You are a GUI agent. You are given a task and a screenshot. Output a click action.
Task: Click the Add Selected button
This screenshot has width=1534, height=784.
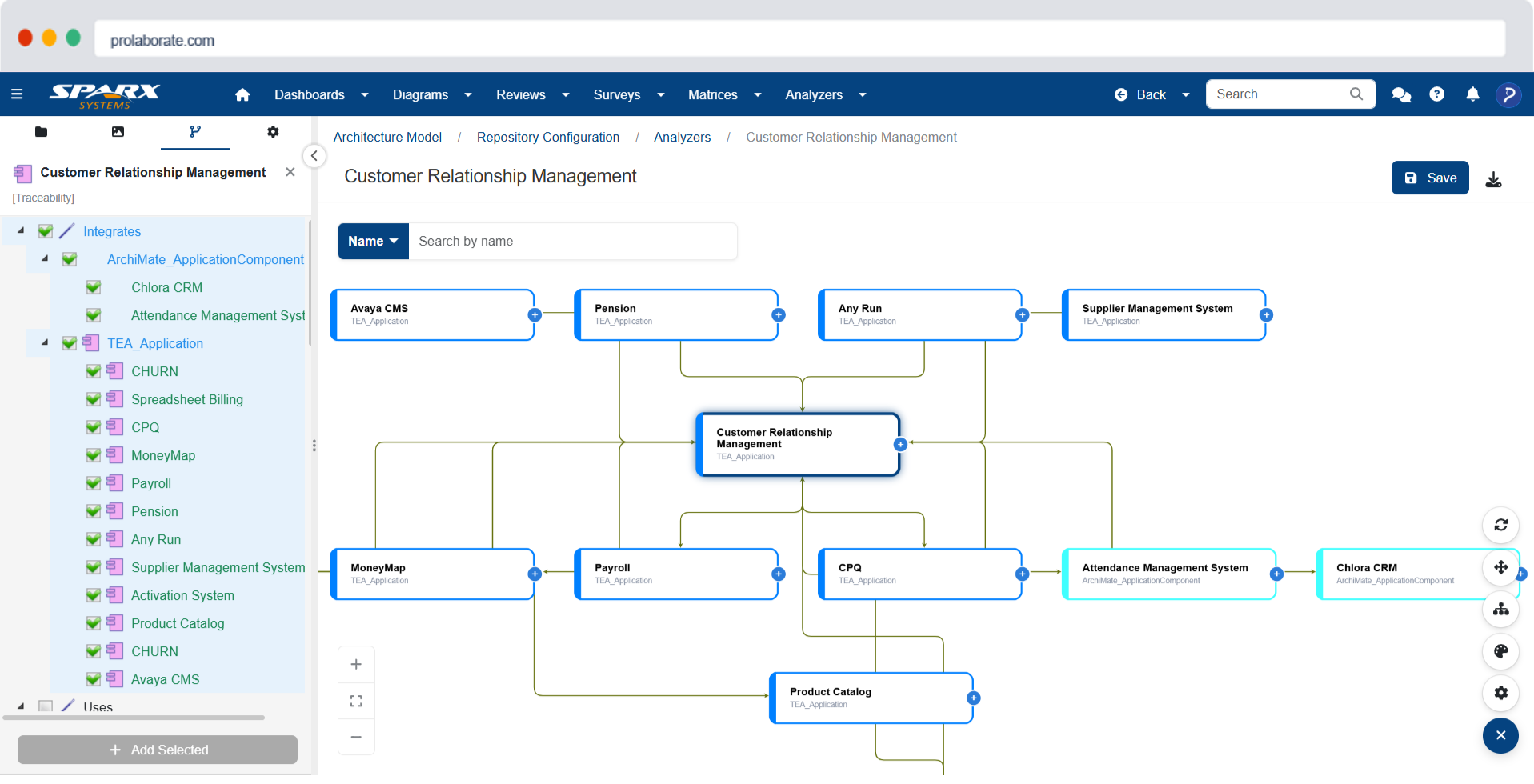pyautogui.click(x=158, y=750)
